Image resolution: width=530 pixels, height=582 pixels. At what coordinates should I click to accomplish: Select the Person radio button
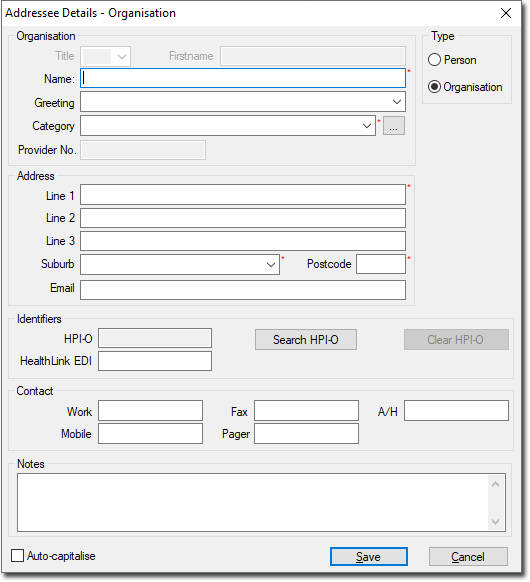[434, 60]
